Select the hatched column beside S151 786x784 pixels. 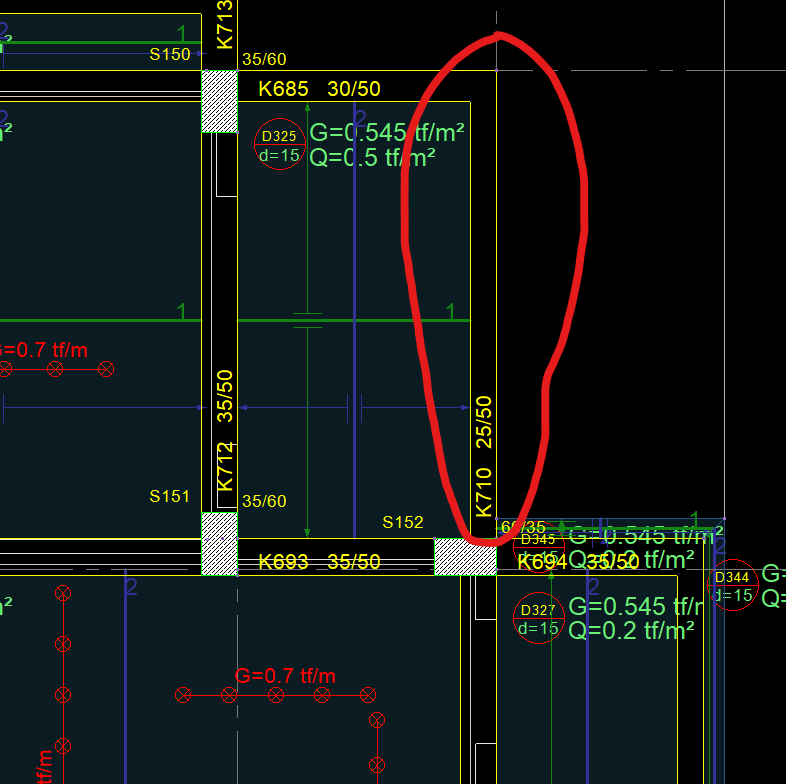220,544
